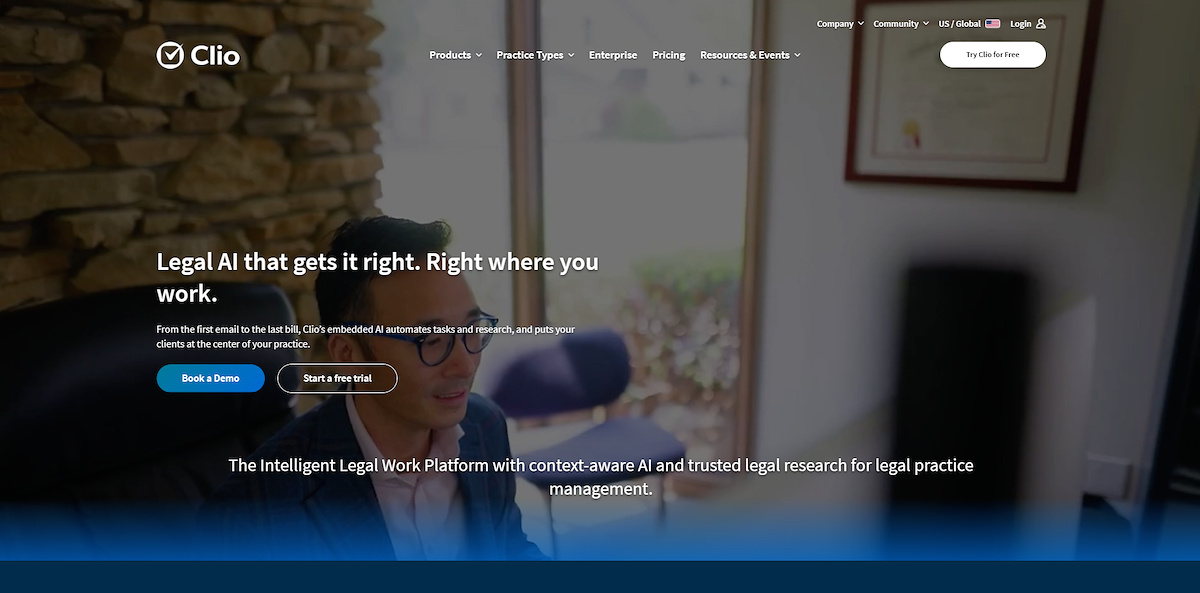Viewport: 1200px width, 593px height.
Task: Click the user profile icon beside Login
Action: 1041,24
